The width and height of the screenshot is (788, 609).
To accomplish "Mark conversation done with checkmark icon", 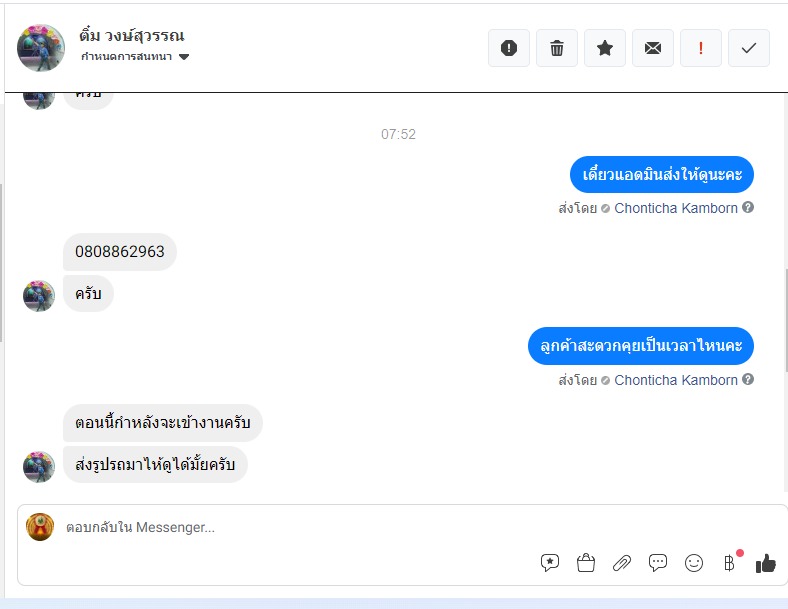I will tap(749, 48).
